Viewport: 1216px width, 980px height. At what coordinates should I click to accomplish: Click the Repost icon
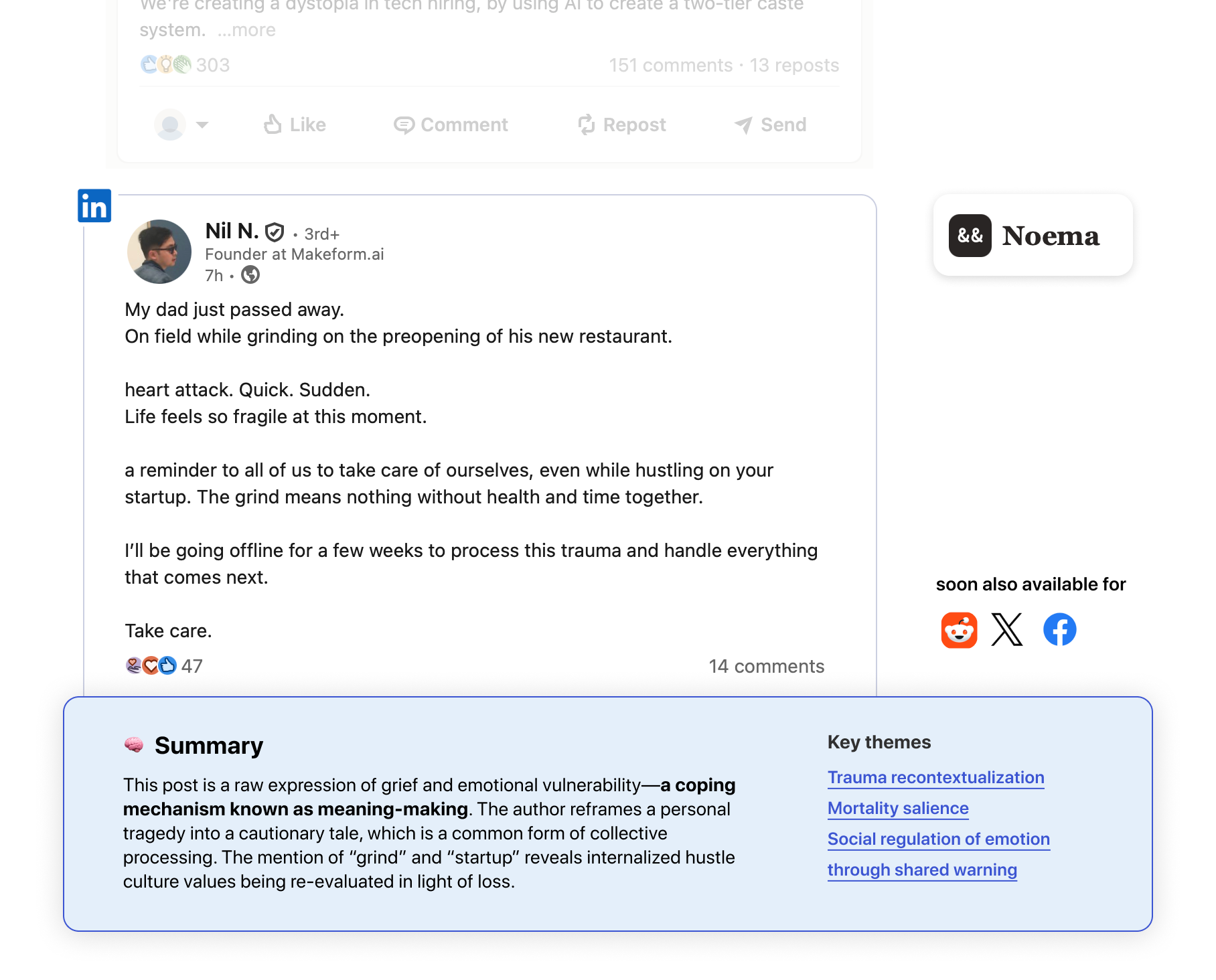pyautogui.click(x=586, y=125)
